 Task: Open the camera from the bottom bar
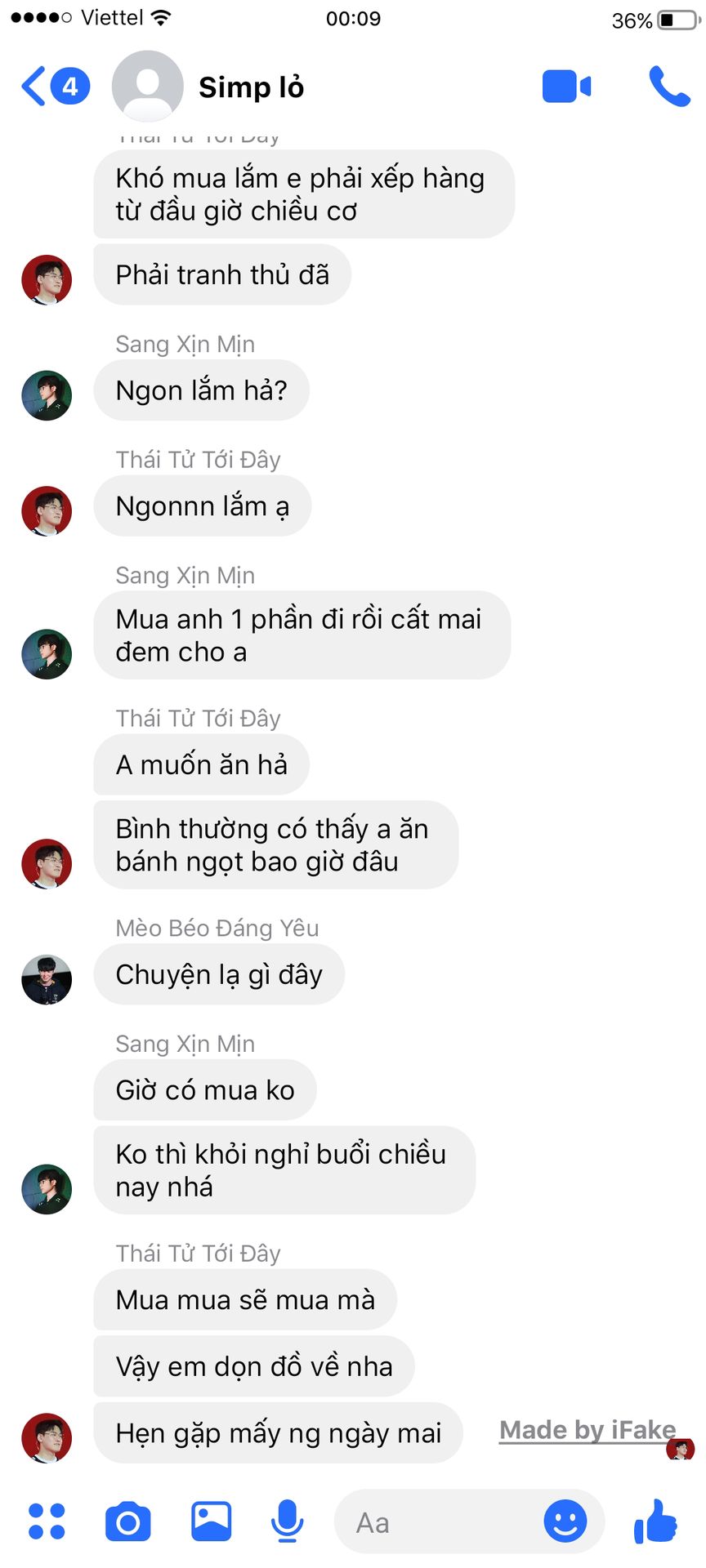(x=128, y=1521)
